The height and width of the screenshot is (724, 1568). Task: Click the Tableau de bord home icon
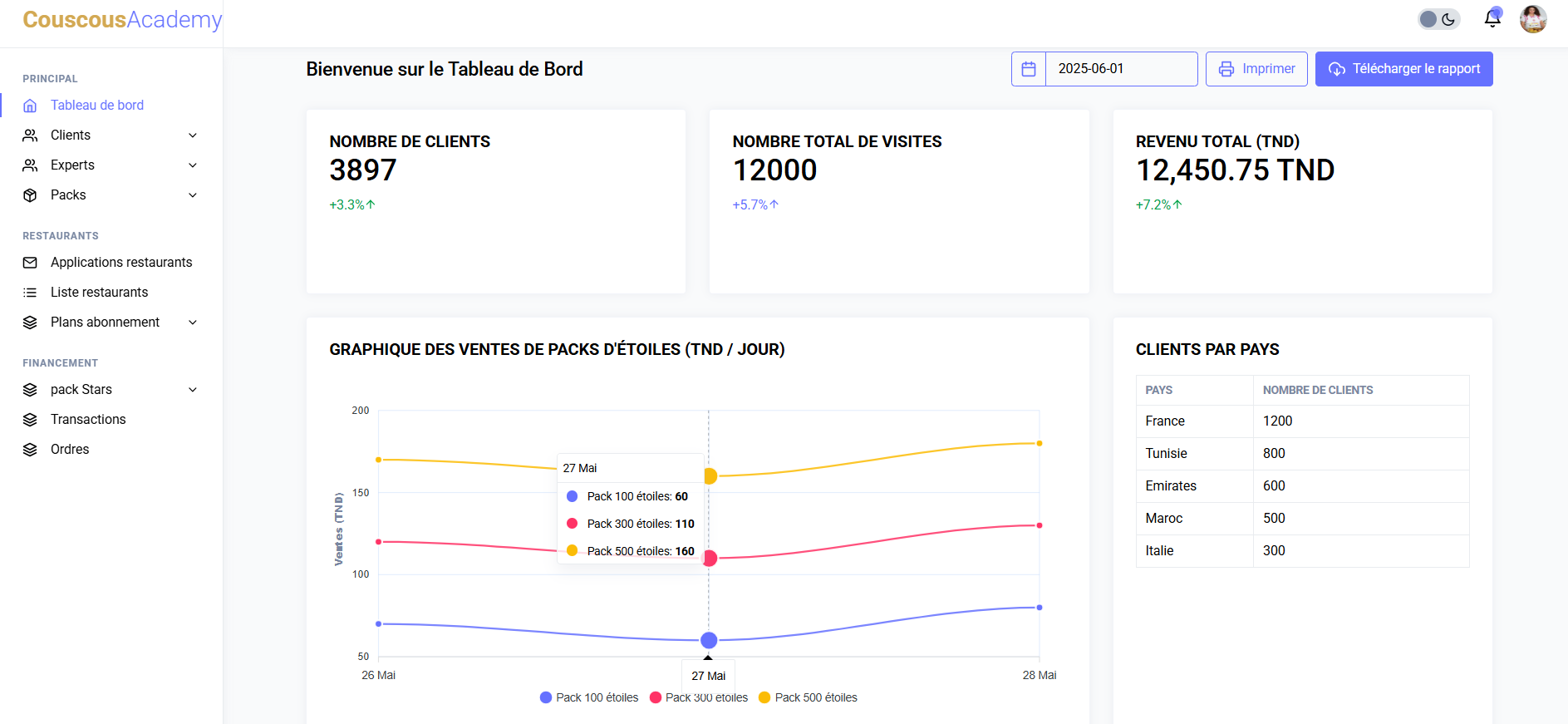coord(30,106)
